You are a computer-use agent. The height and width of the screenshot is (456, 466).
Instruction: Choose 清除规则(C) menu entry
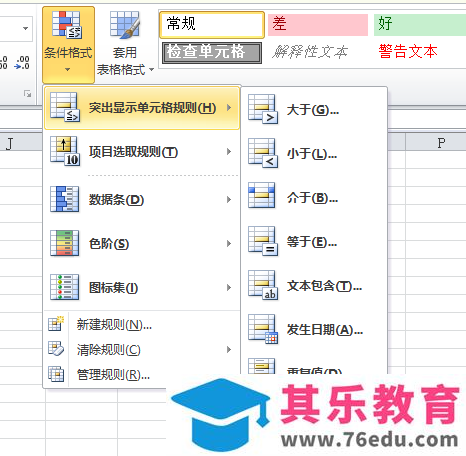pos(142,350)
